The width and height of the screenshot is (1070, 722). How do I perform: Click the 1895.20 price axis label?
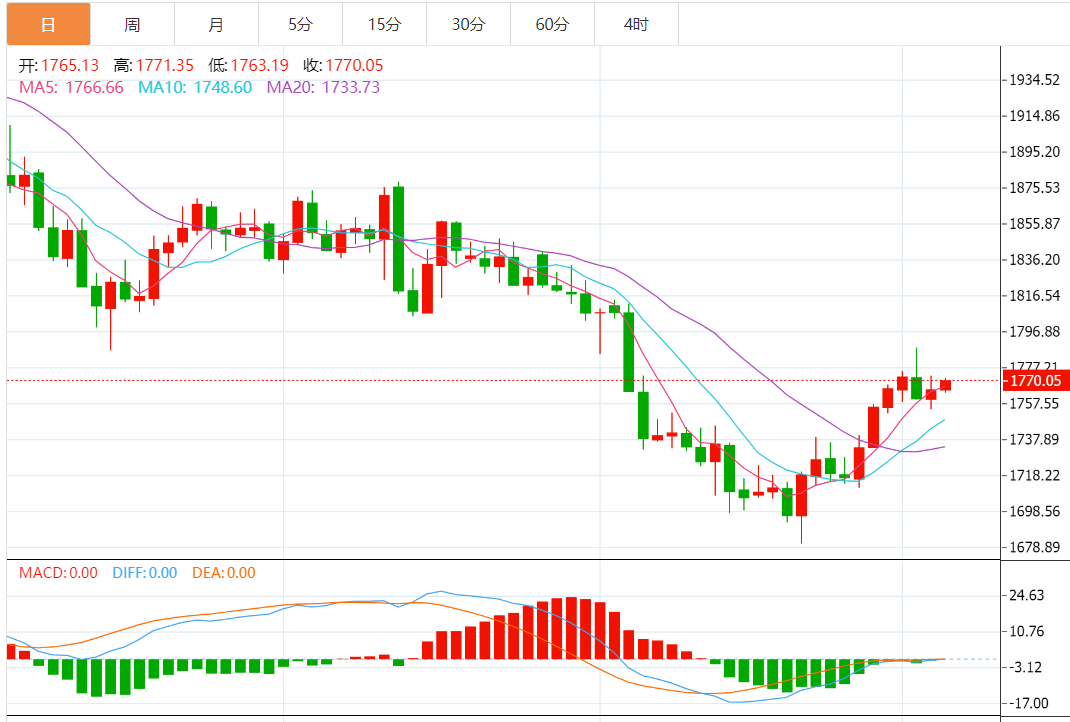(1035, 151)
